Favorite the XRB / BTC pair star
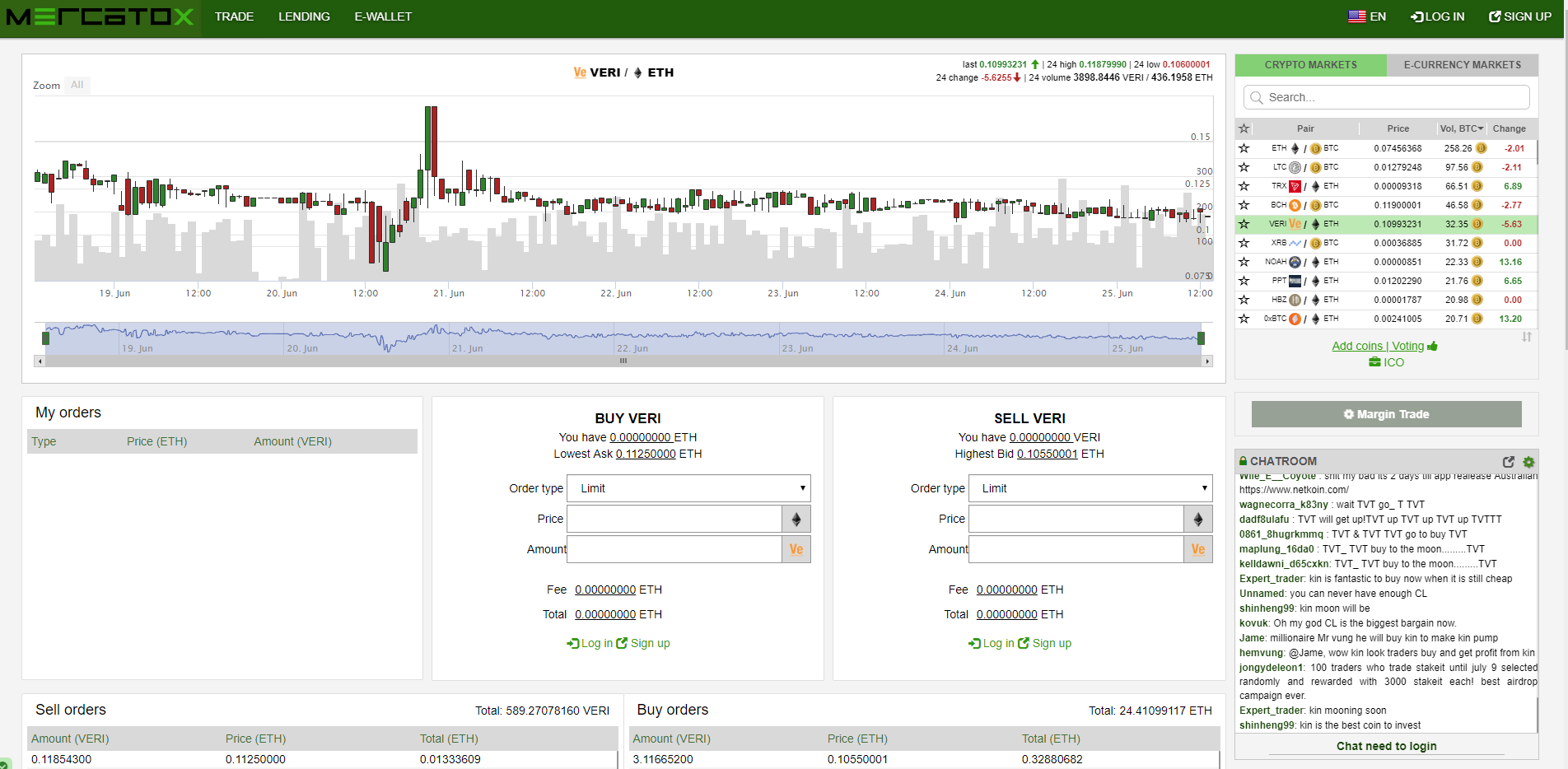This screenshot has width=1568, height=769. tap(1244, 243)
